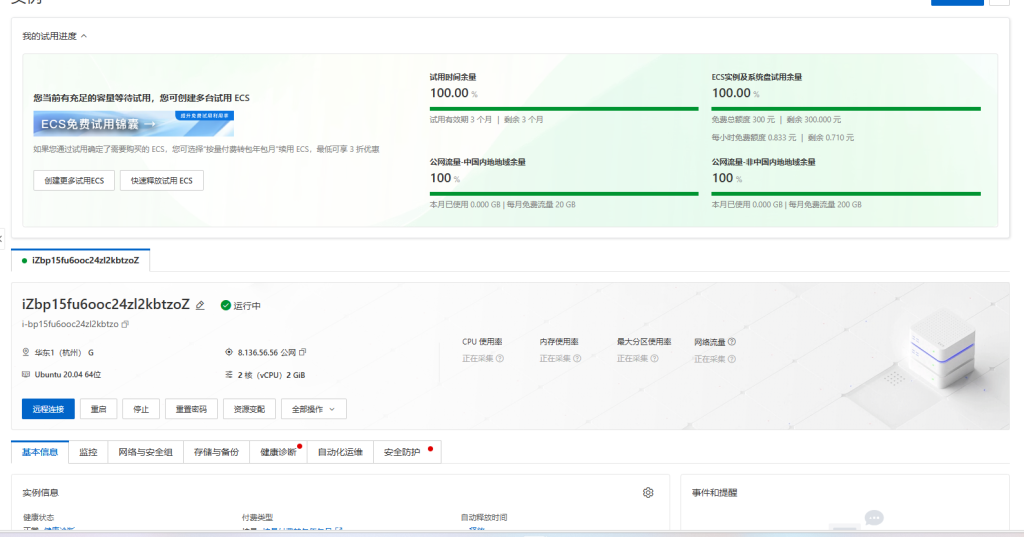Copy the instance ID i-bp15fu6ooc24zl2kbtzo

pos(125,325)
